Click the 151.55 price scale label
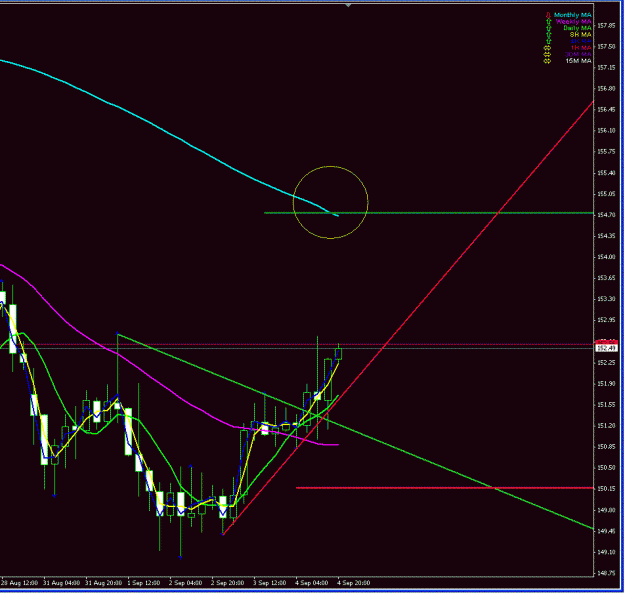 tap(606, 404)
